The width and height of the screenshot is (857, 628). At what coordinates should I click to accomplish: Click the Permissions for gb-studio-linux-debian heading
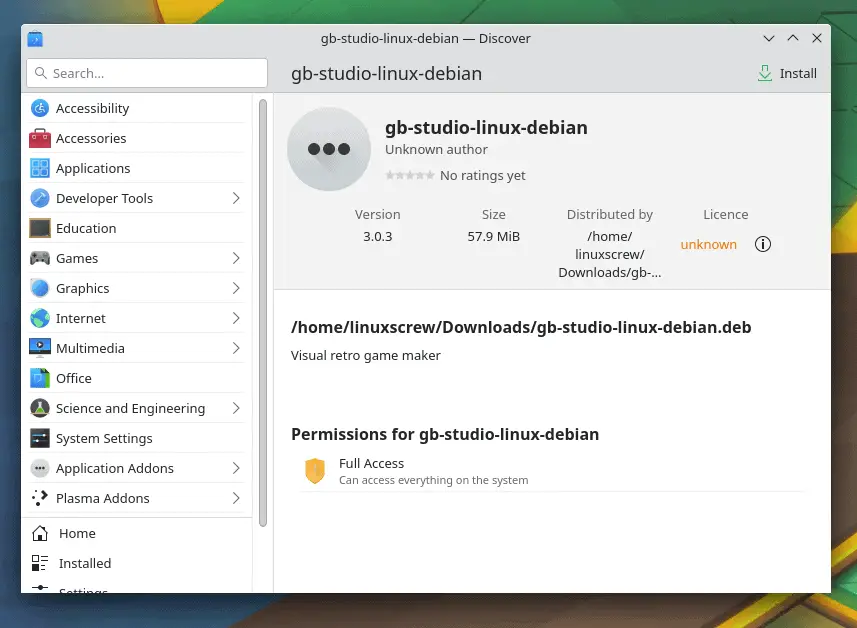pos(445,434)
